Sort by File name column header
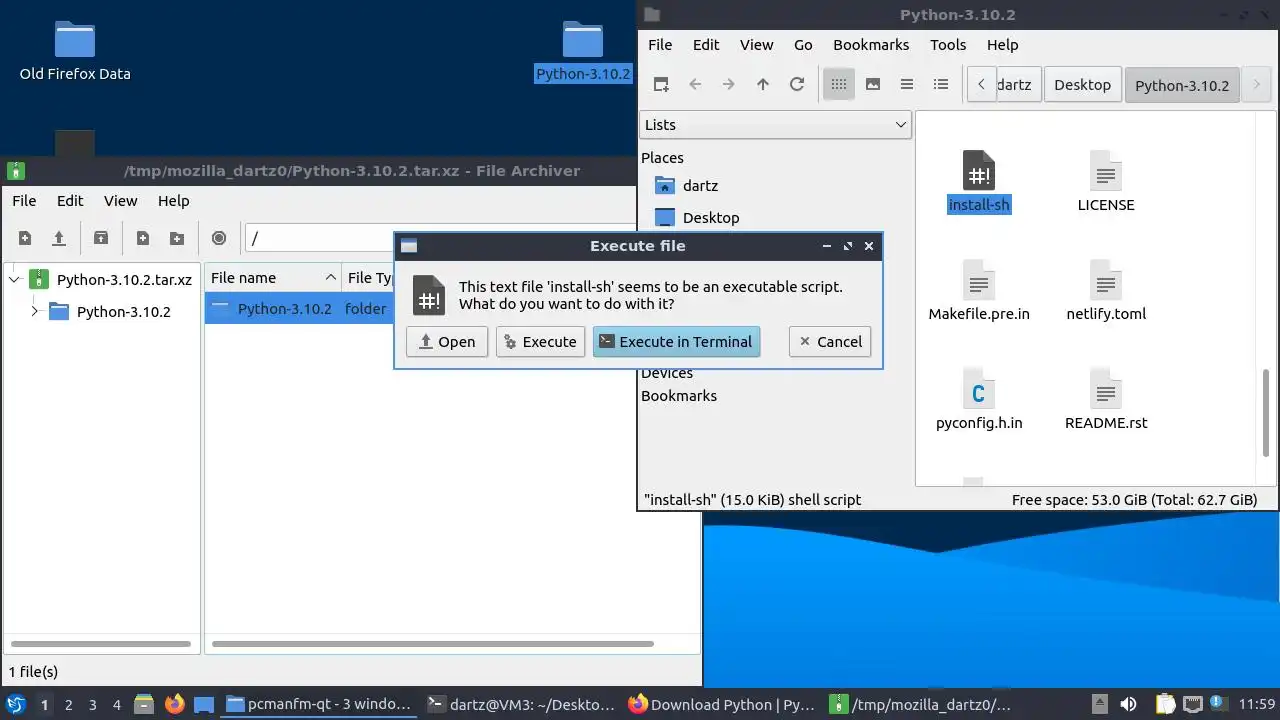The image size is (1280, 720). pyautogui.click(x=273, y=278)
